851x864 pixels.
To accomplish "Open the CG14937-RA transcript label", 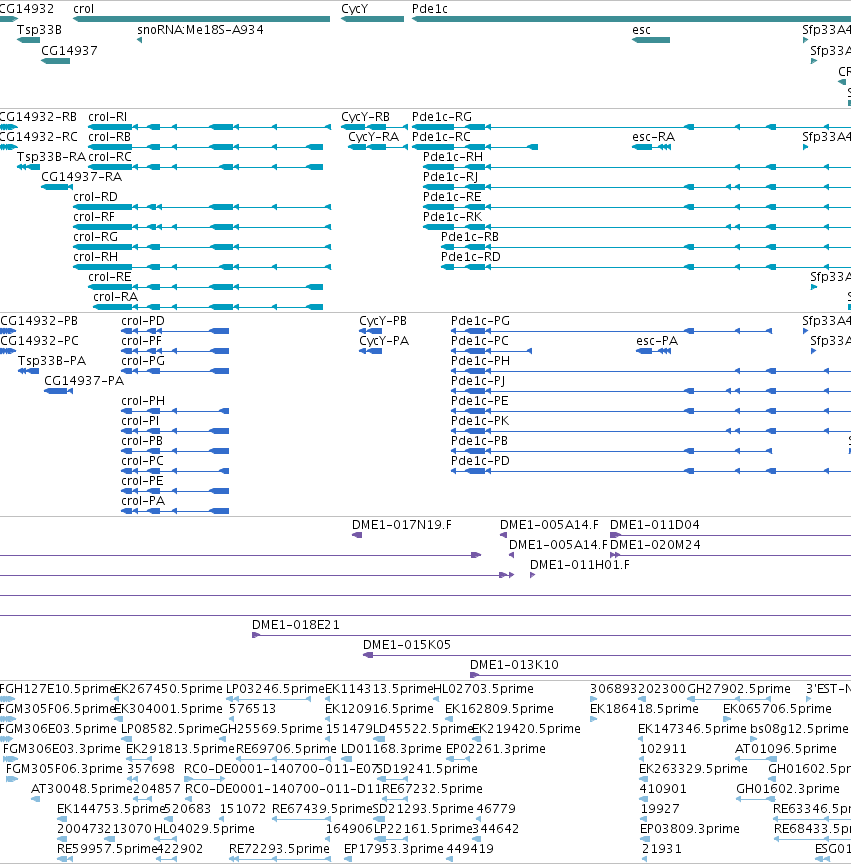I will (x=82, y=177).
